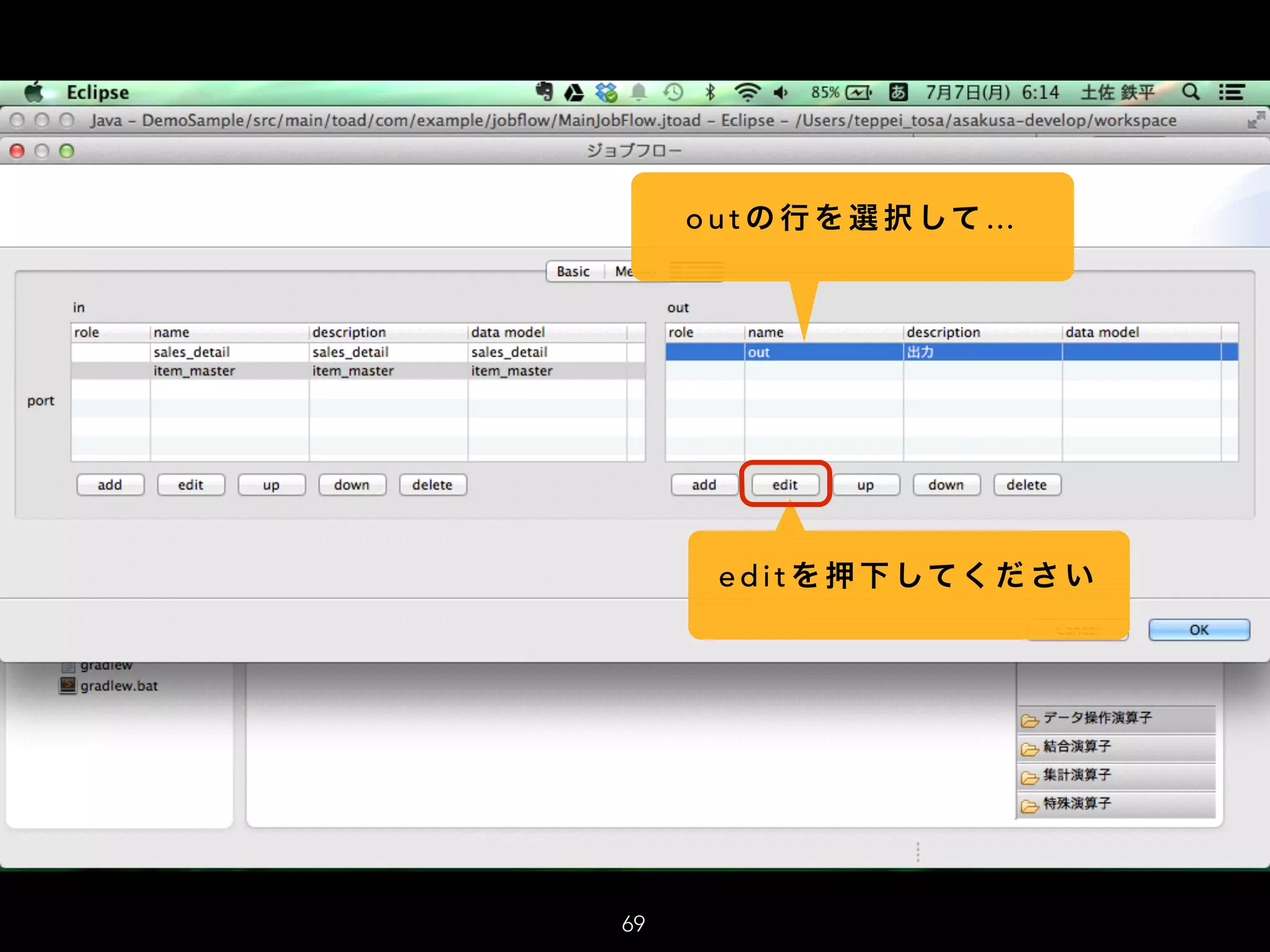Expand the データ操作演算子 palette folder
This screenshot has height=952, width=1270.
point(1116,718)
